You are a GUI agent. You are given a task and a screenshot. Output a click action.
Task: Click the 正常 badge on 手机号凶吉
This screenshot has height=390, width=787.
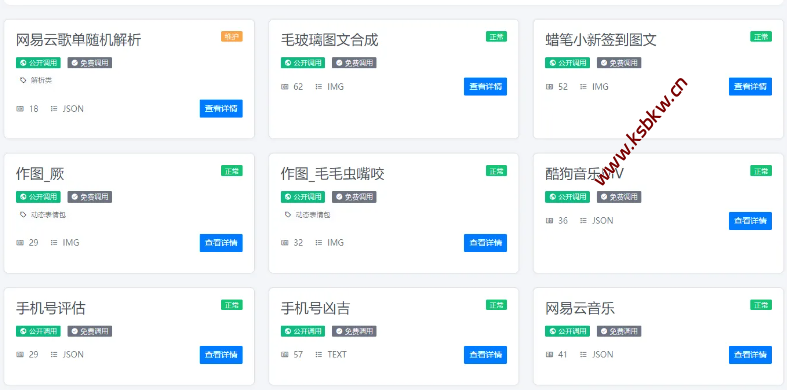[496, 305]
